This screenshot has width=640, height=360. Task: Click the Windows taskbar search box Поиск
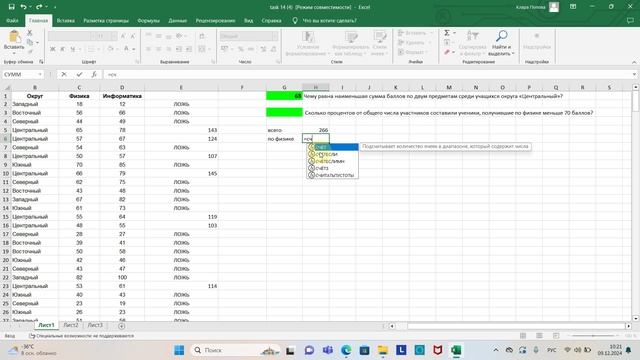(x=235, y=350)
